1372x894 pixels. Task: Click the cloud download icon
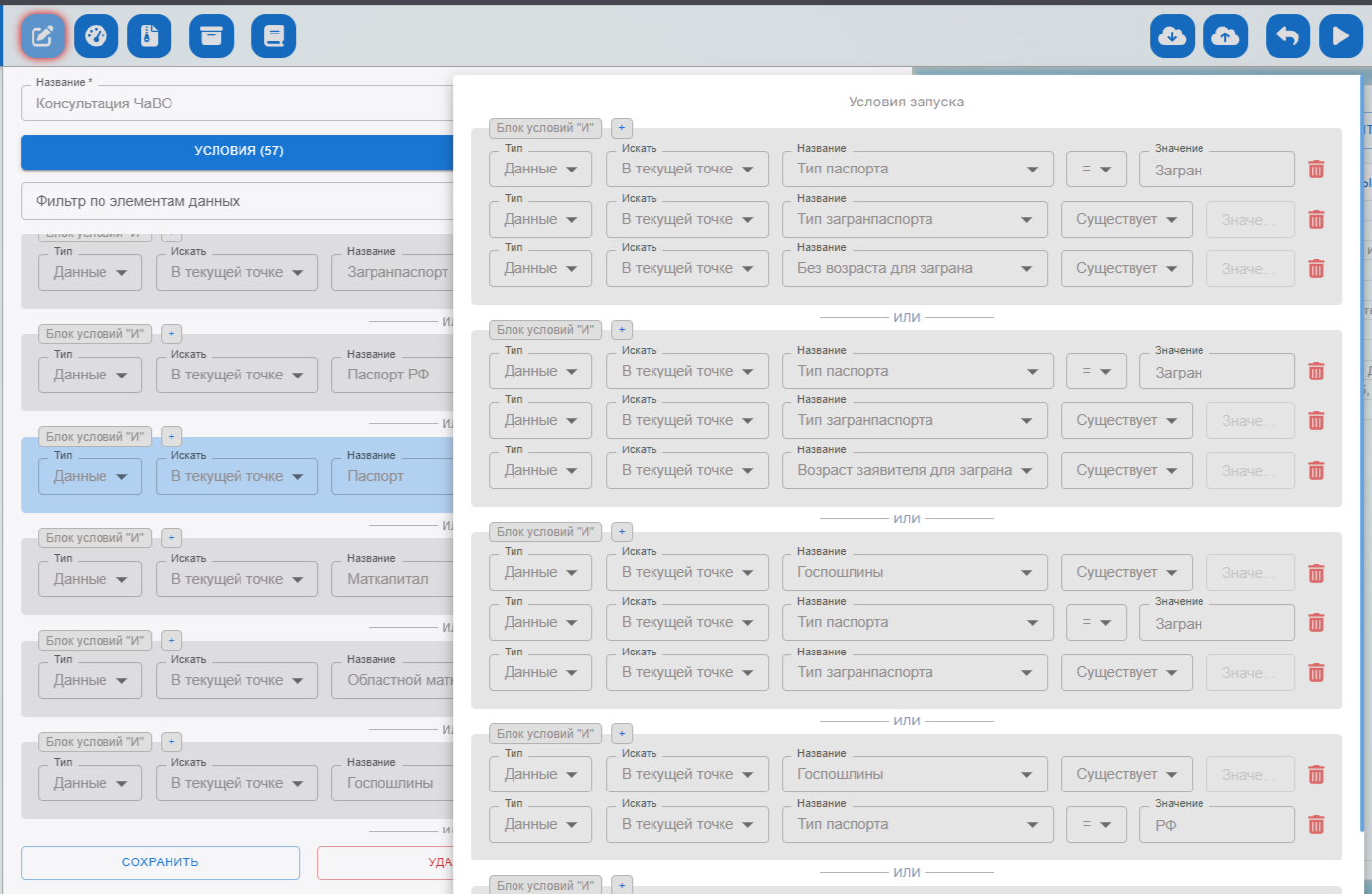coord(1172,36)
